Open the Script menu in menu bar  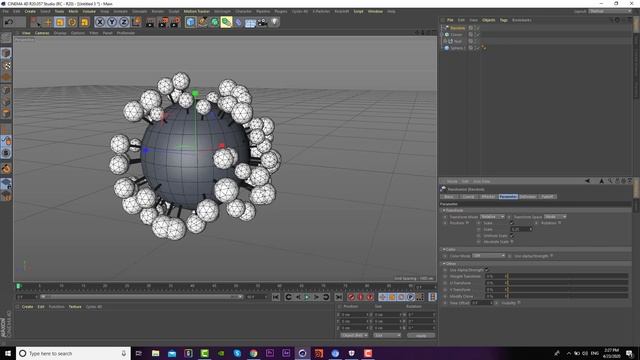pyautogui.click(x=358, y=11)
